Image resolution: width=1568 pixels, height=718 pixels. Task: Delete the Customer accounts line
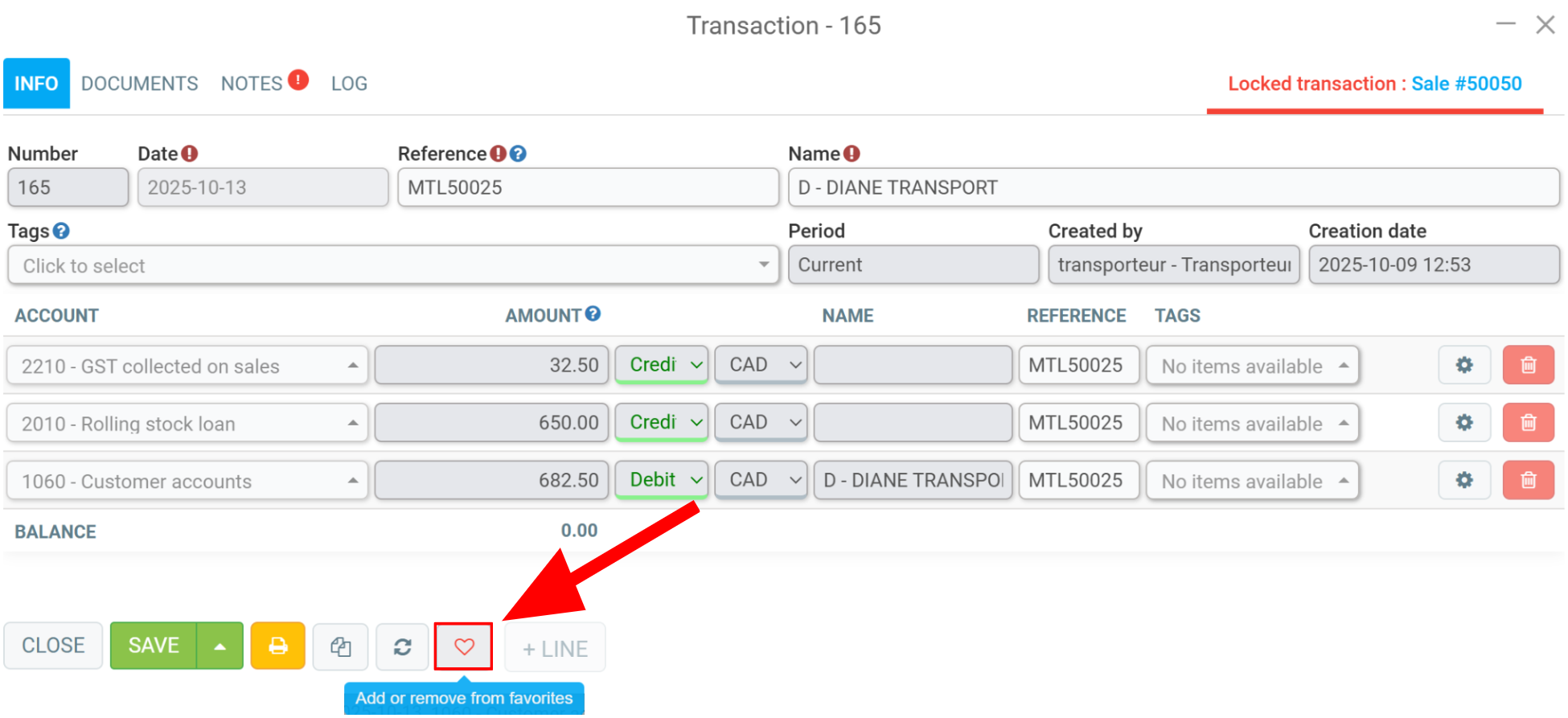click(x=1528, y=480)
